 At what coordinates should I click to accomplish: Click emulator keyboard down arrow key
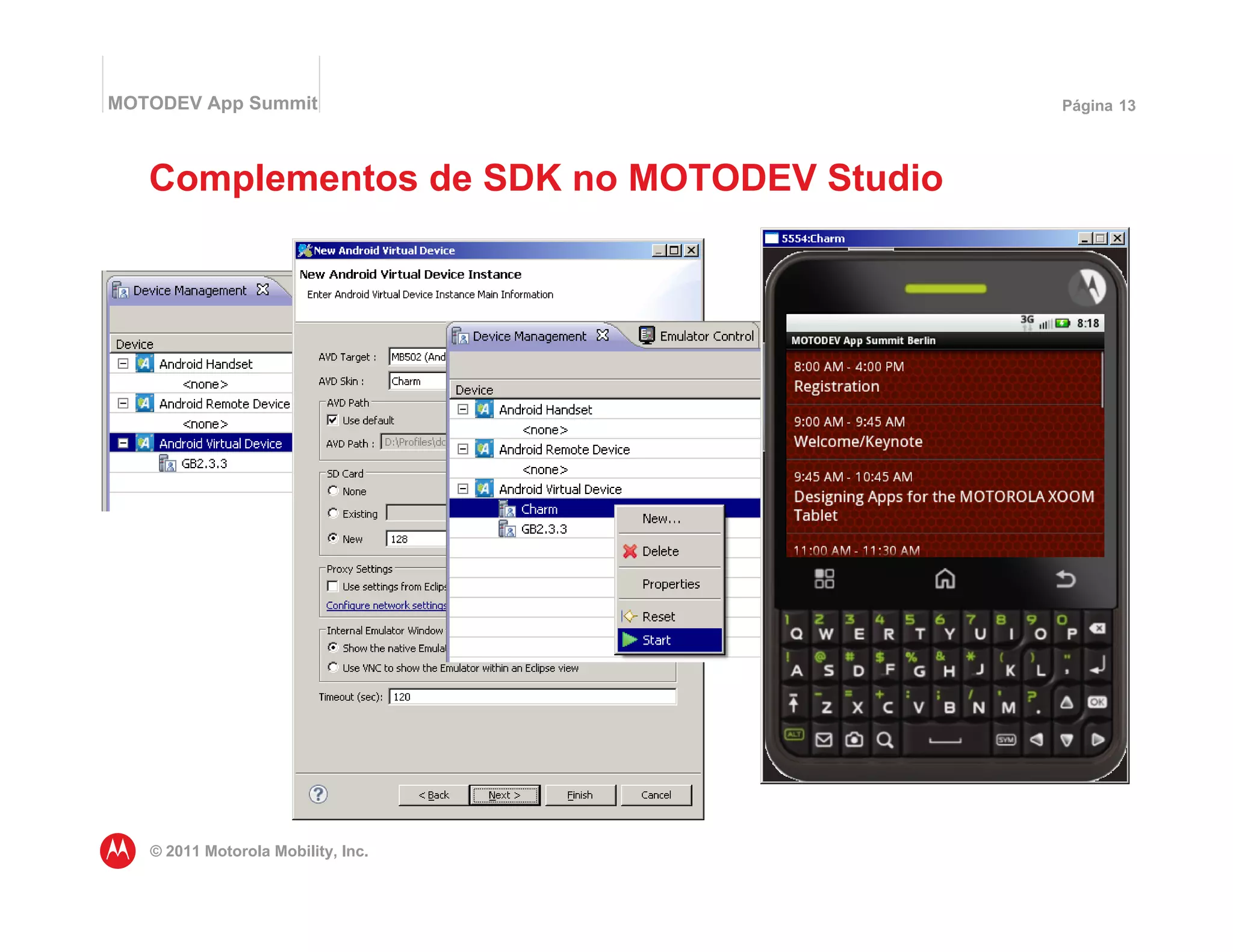[1067, 740]
